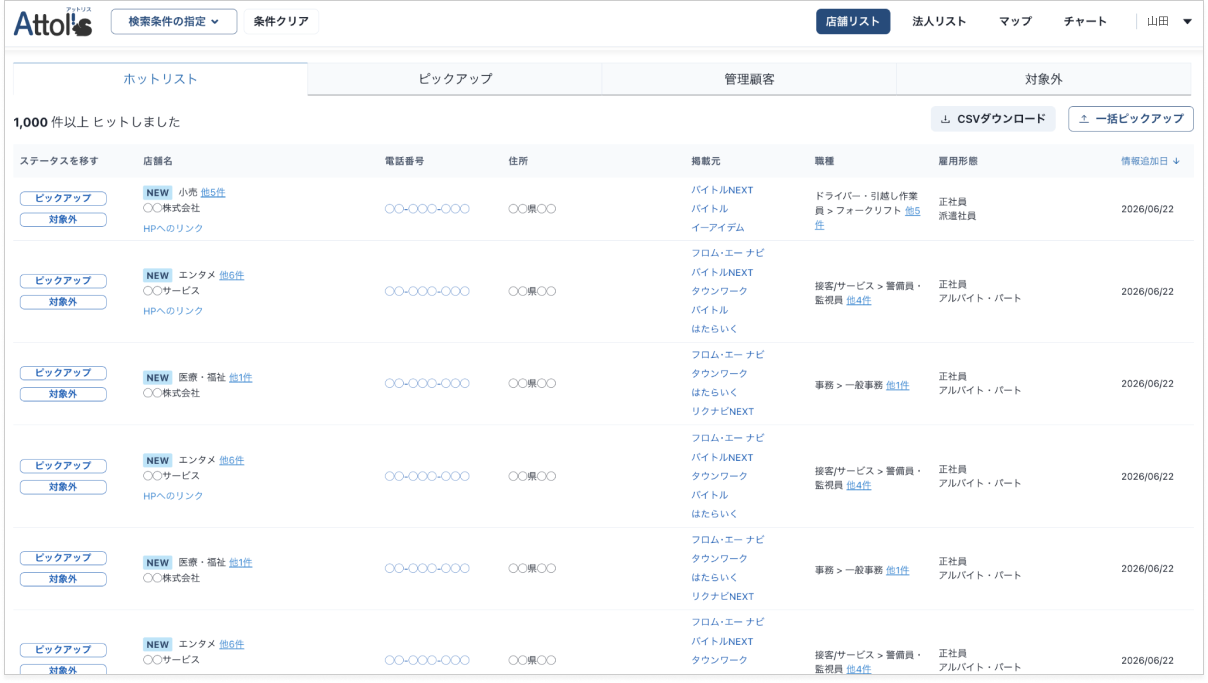Select the ホットリスト tab
The image size is (1208, 683).
[x=160, y=79]
